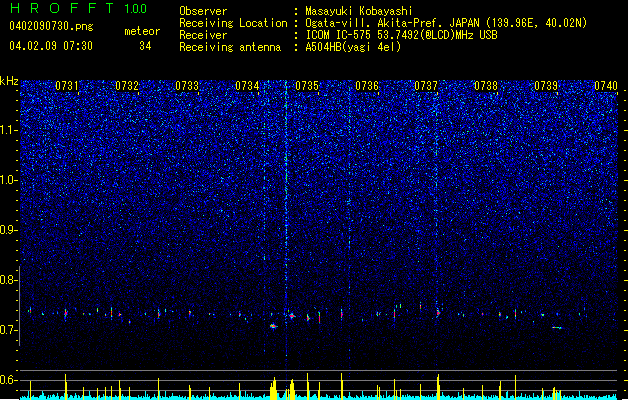Click the 0735 time marker
629x400 pixels.
[307, 86]
